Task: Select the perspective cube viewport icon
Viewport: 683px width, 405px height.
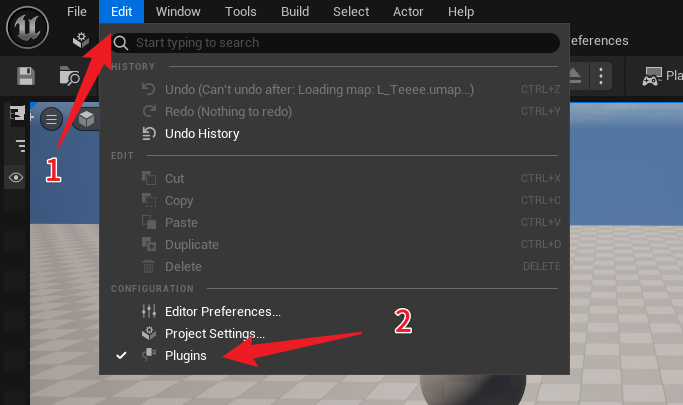Action: click(x=86, y=118)
